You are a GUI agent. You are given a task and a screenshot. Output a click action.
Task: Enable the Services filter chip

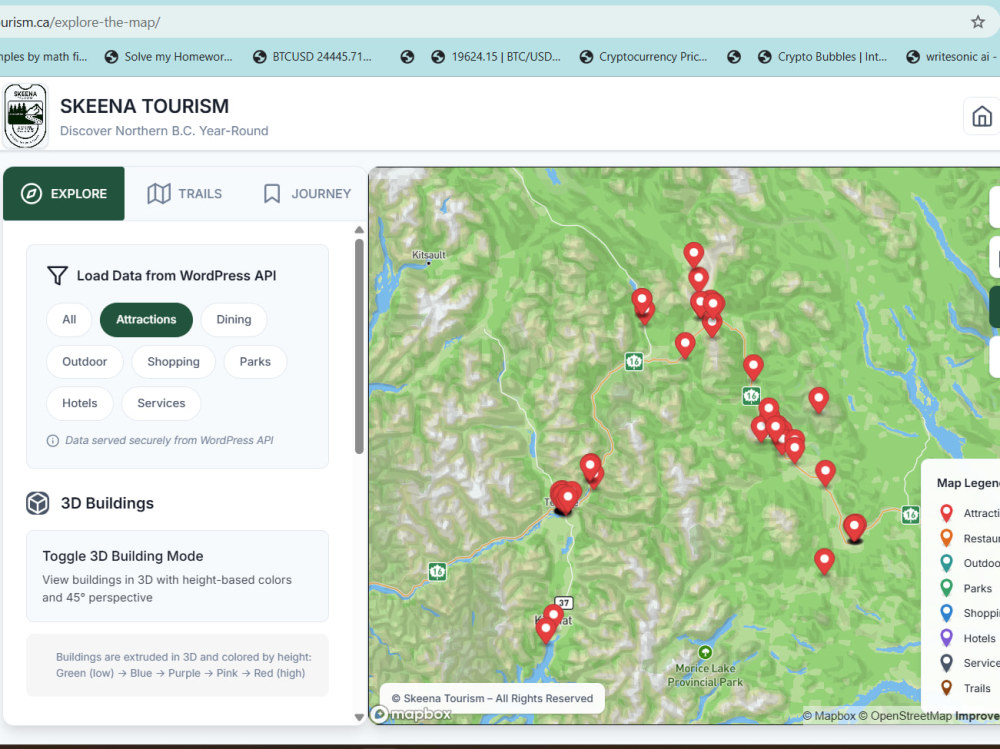click(161, 403)
